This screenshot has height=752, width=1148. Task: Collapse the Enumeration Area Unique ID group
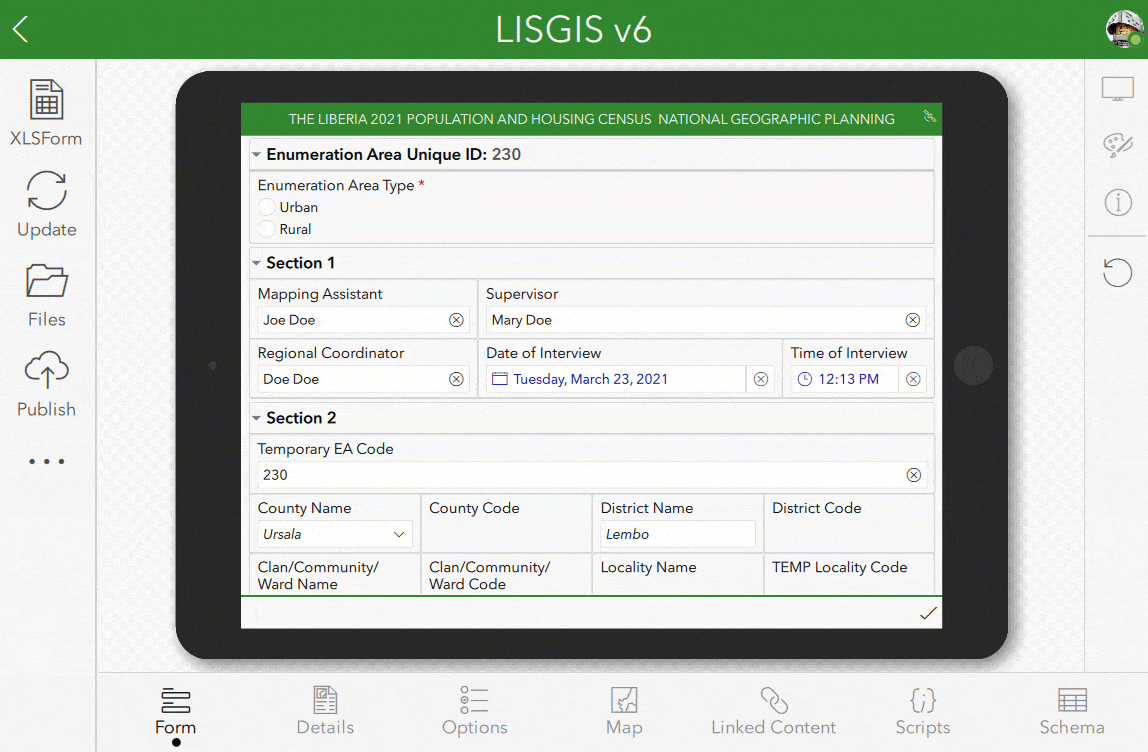point(256,155)
